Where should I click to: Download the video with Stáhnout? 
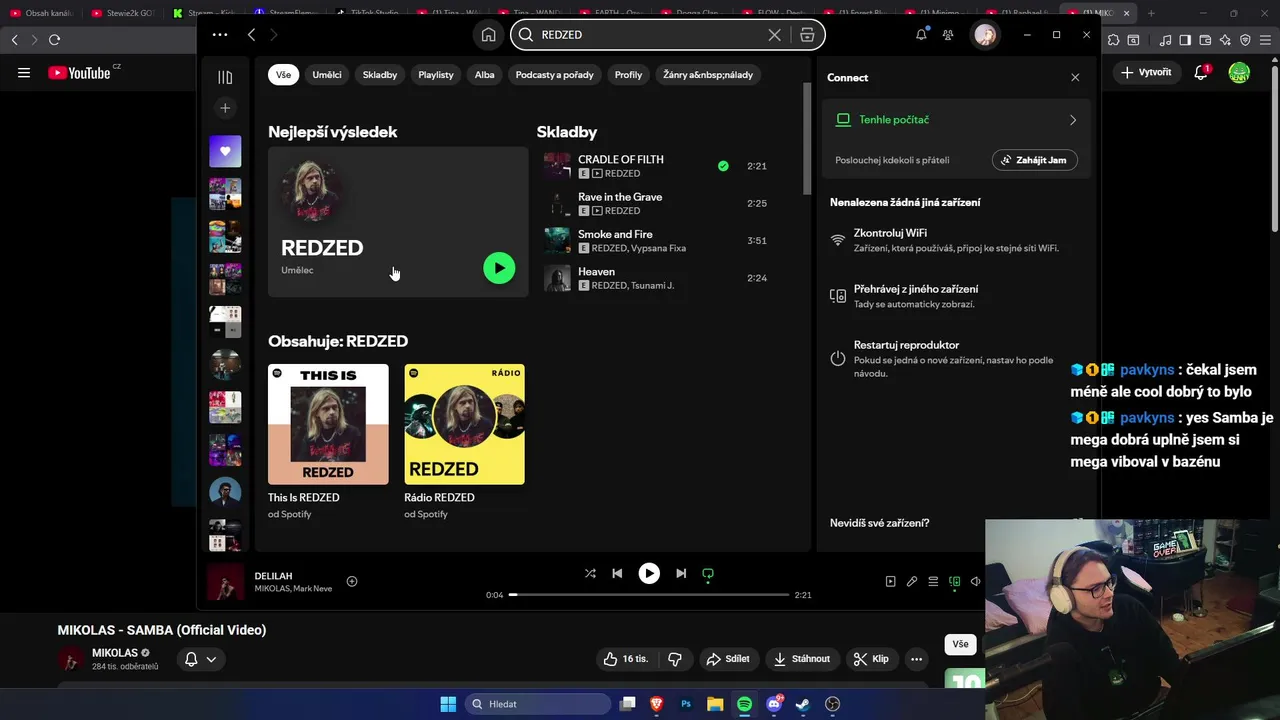pos(802,659)
